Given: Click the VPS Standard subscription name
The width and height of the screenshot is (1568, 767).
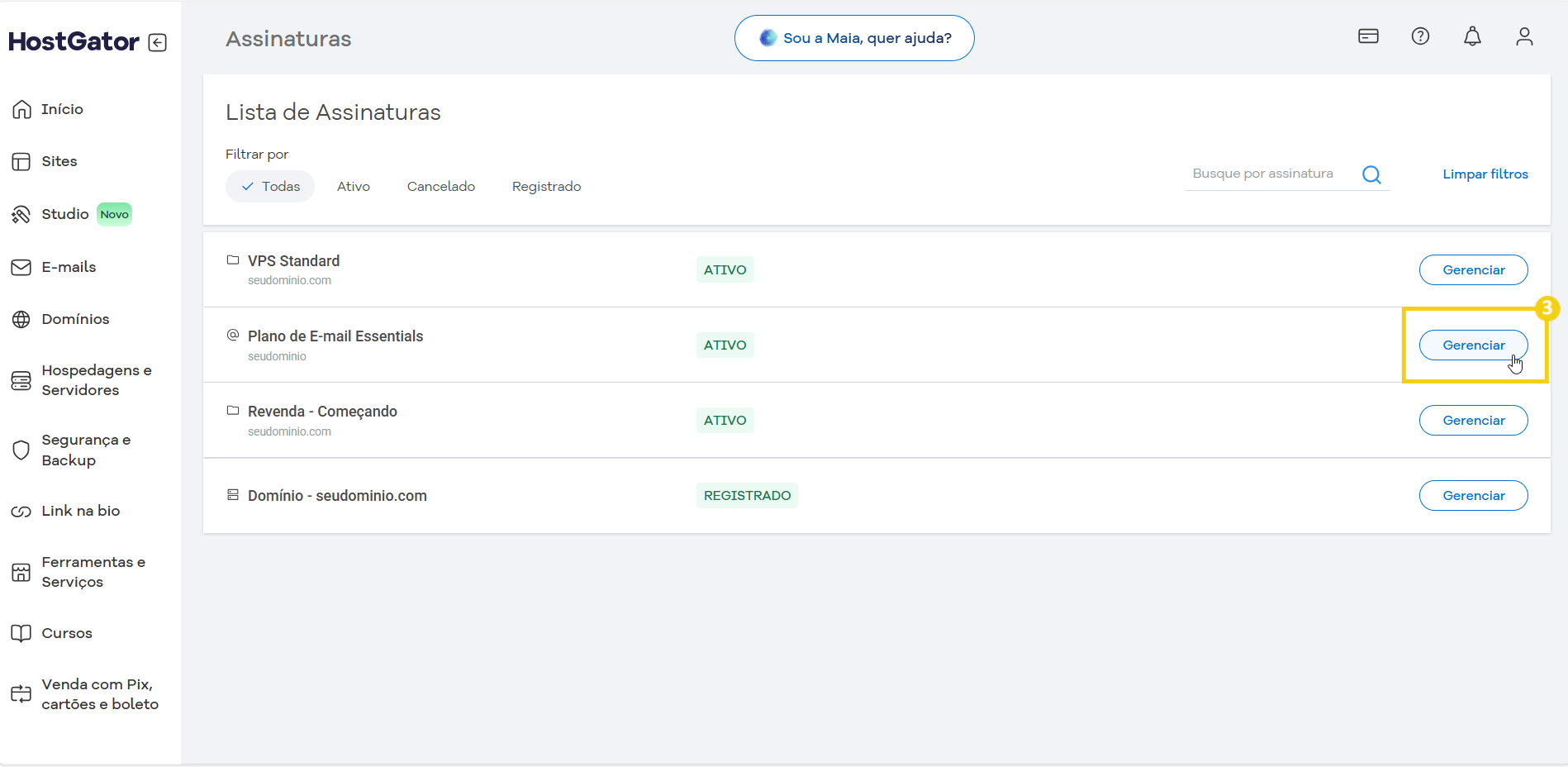Looking at the screenshot, I should 293,260.
